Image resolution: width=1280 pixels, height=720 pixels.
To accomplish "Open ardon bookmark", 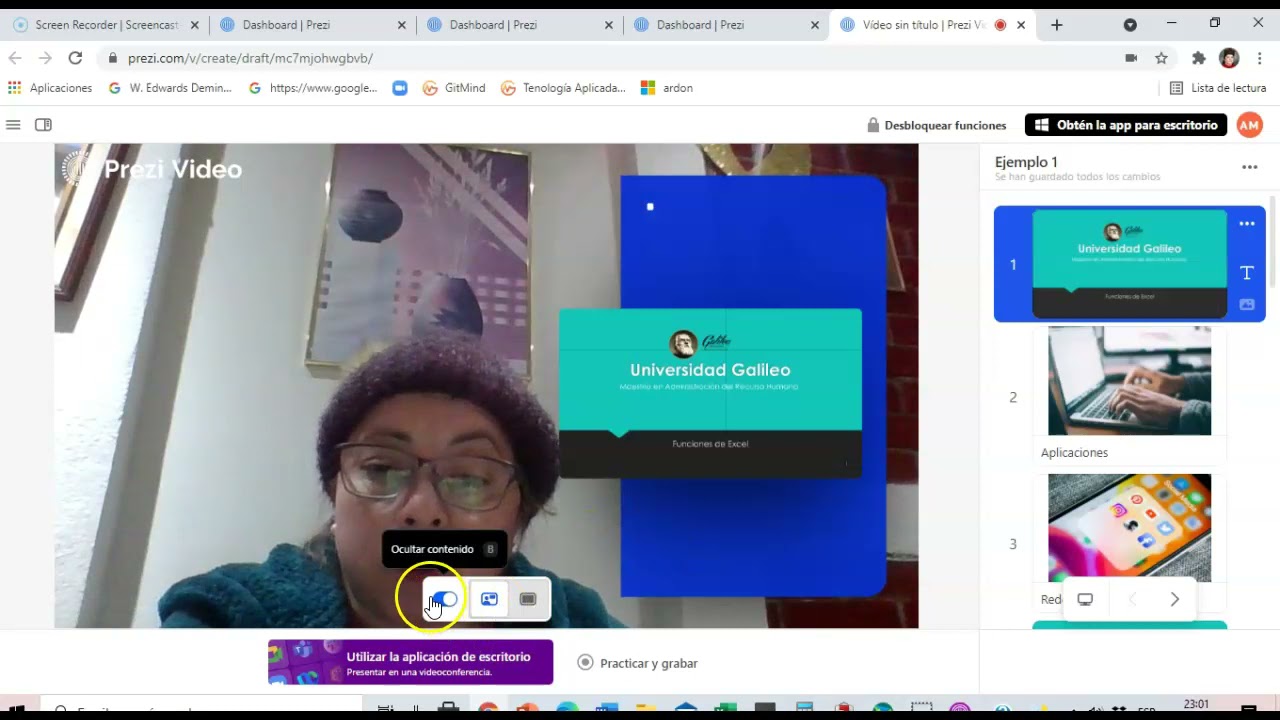I will click(667, 88).
